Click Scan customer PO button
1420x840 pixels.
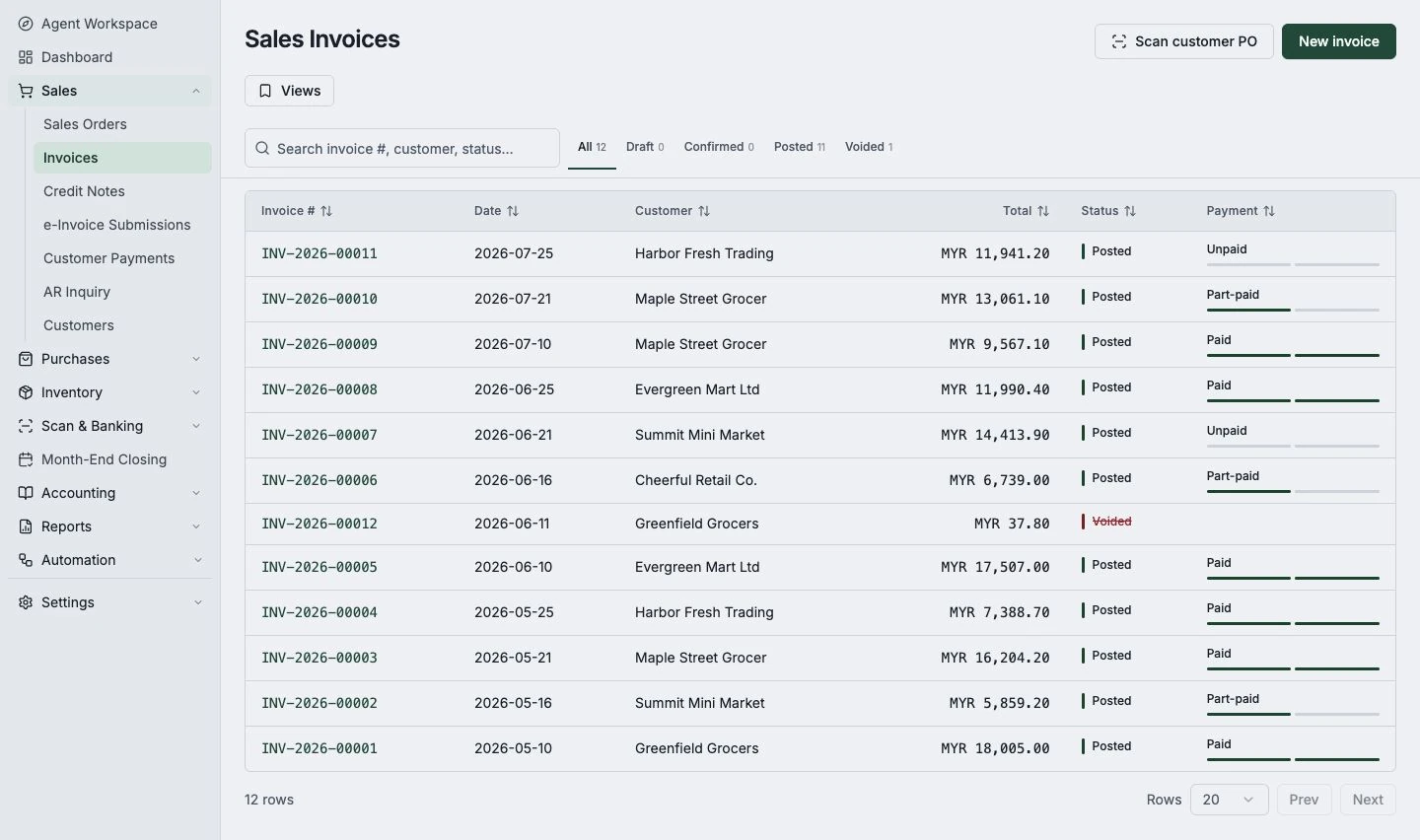tap(1183, 41)
